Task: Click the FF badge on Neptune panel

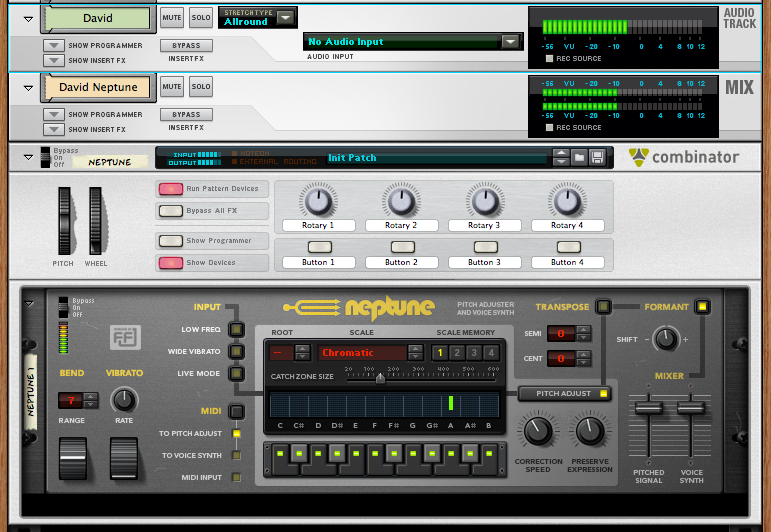Action: tap(125, 337)
